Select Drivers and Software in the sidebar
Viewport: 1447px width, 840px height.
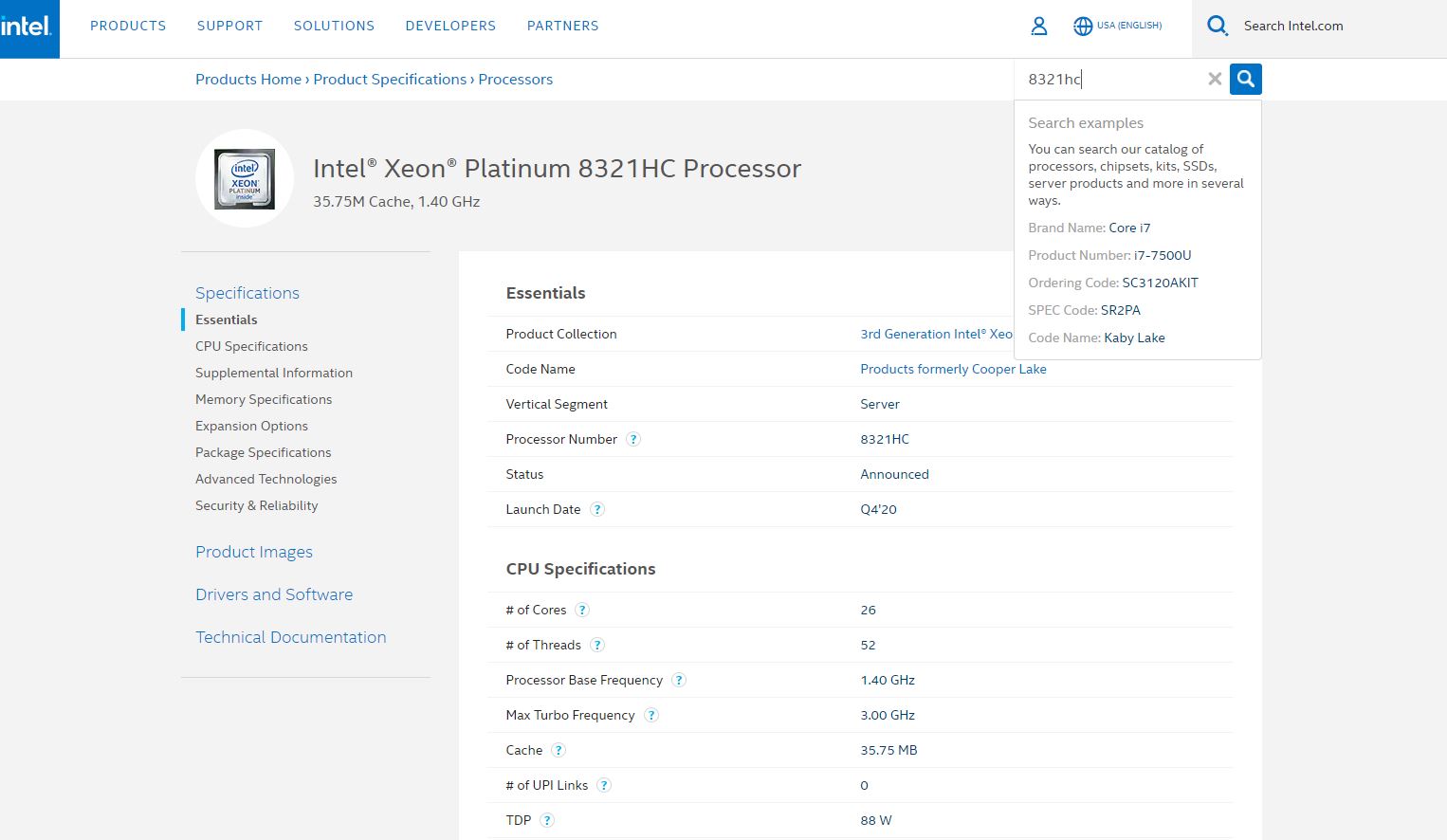click(274, 594)
